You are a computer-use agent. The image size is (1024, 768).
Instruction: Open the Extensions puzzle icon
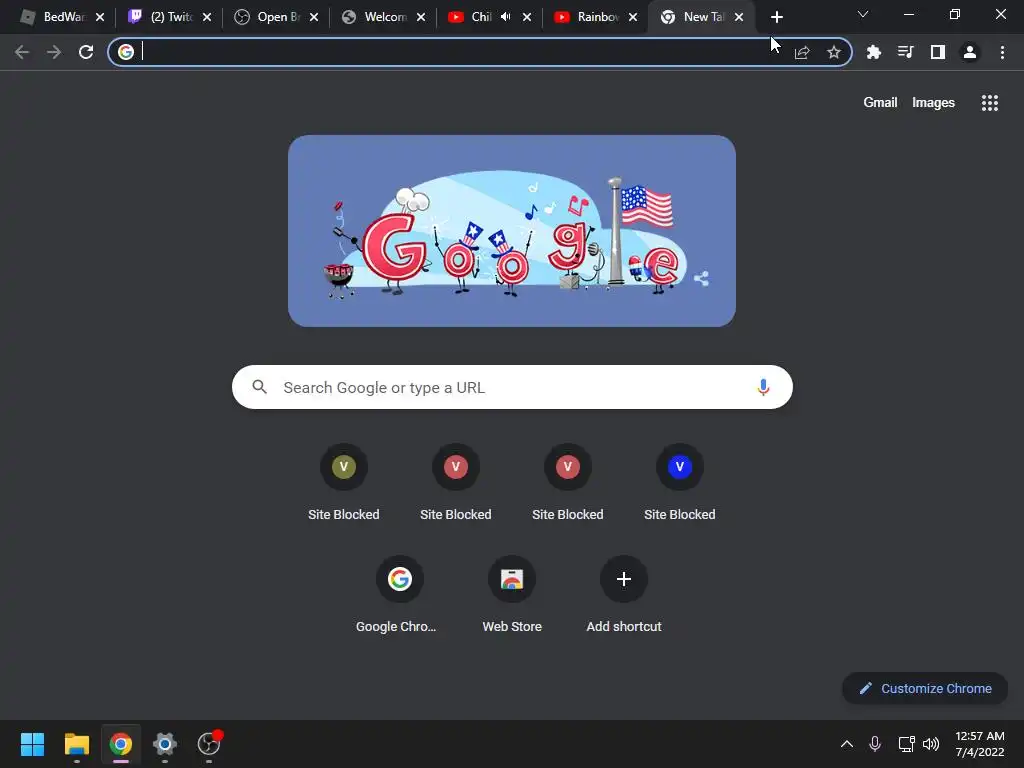tap(873, 52)
